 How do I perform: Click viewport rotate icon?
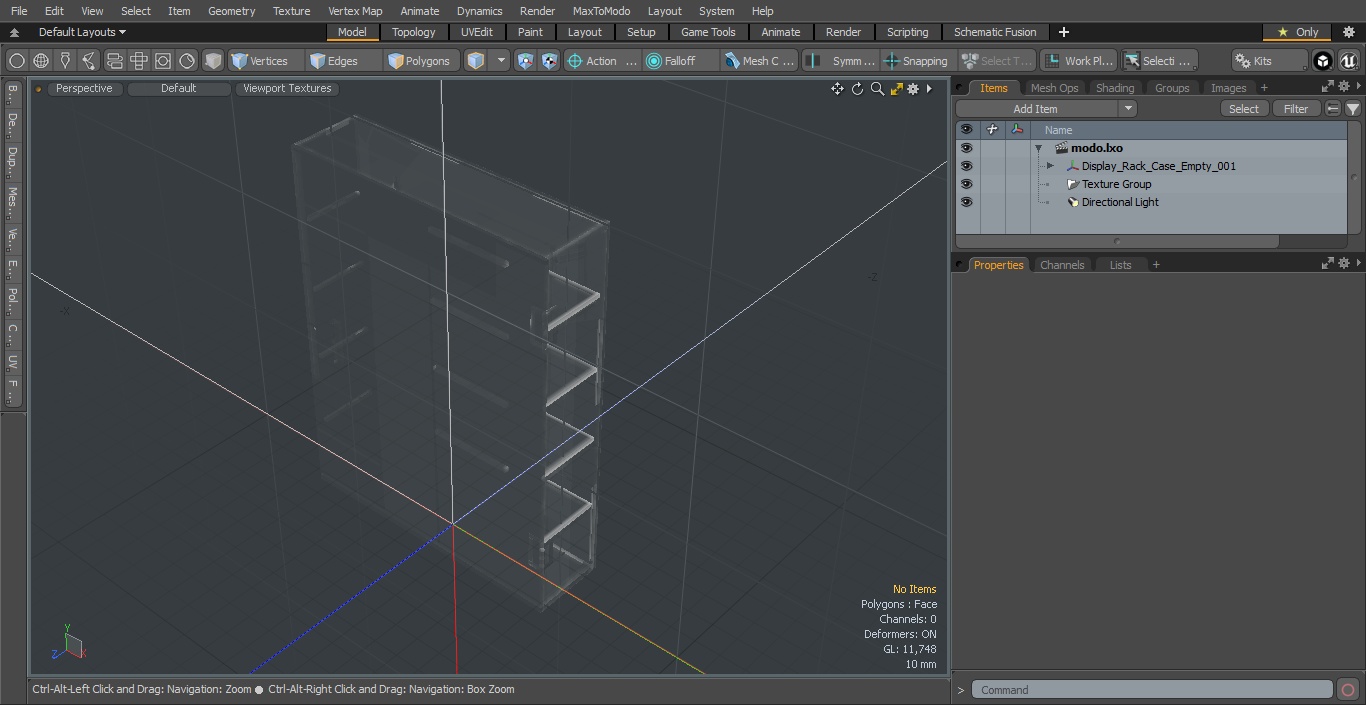(857, 89)
